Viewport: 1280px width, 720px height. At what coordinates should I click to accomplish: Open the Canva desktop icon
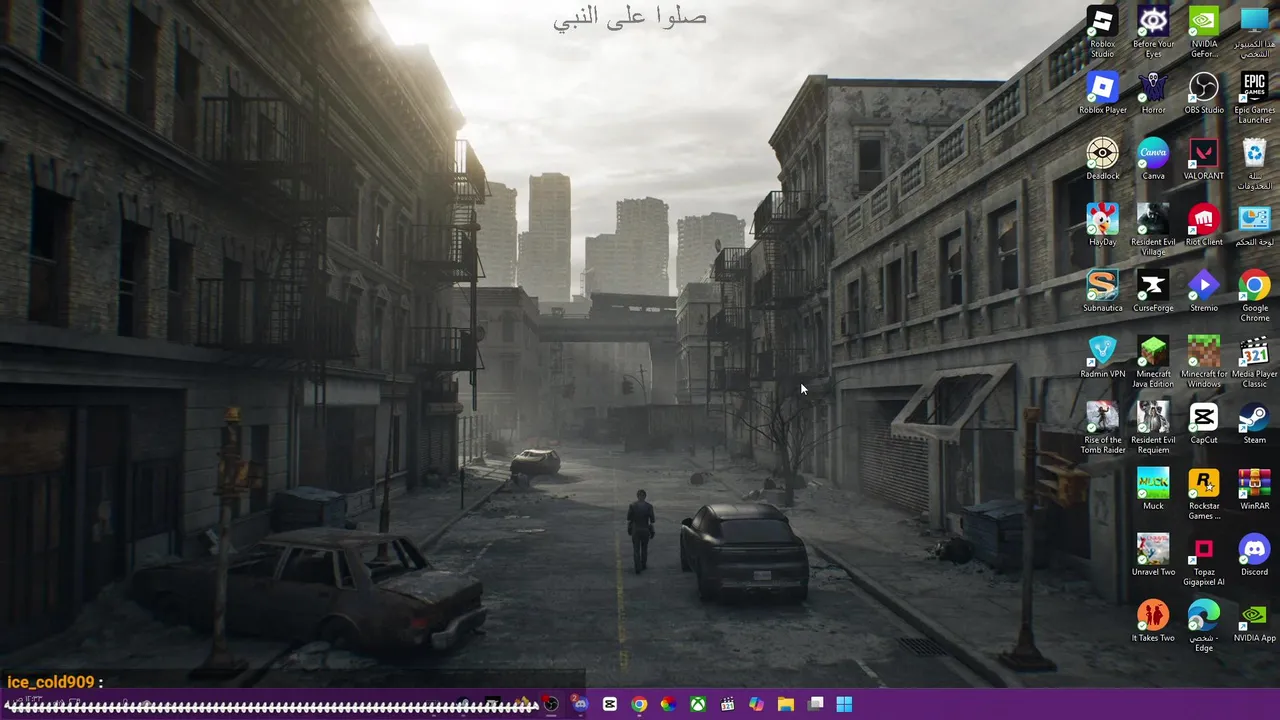[1153, 159]
